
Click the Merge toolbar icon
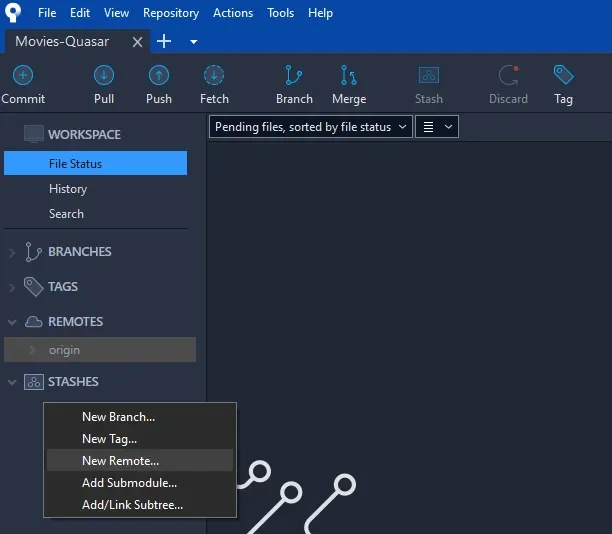tap(349, 75)
